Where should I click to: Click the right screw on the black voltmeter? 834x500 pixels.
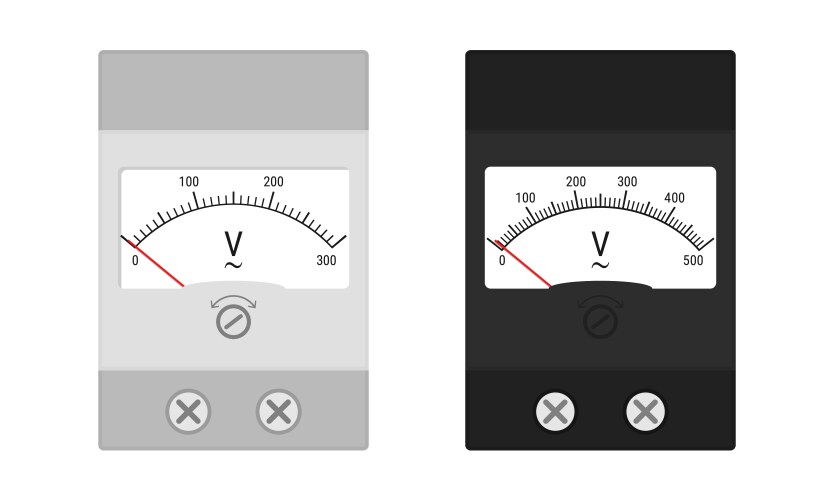tap(645, 412)
